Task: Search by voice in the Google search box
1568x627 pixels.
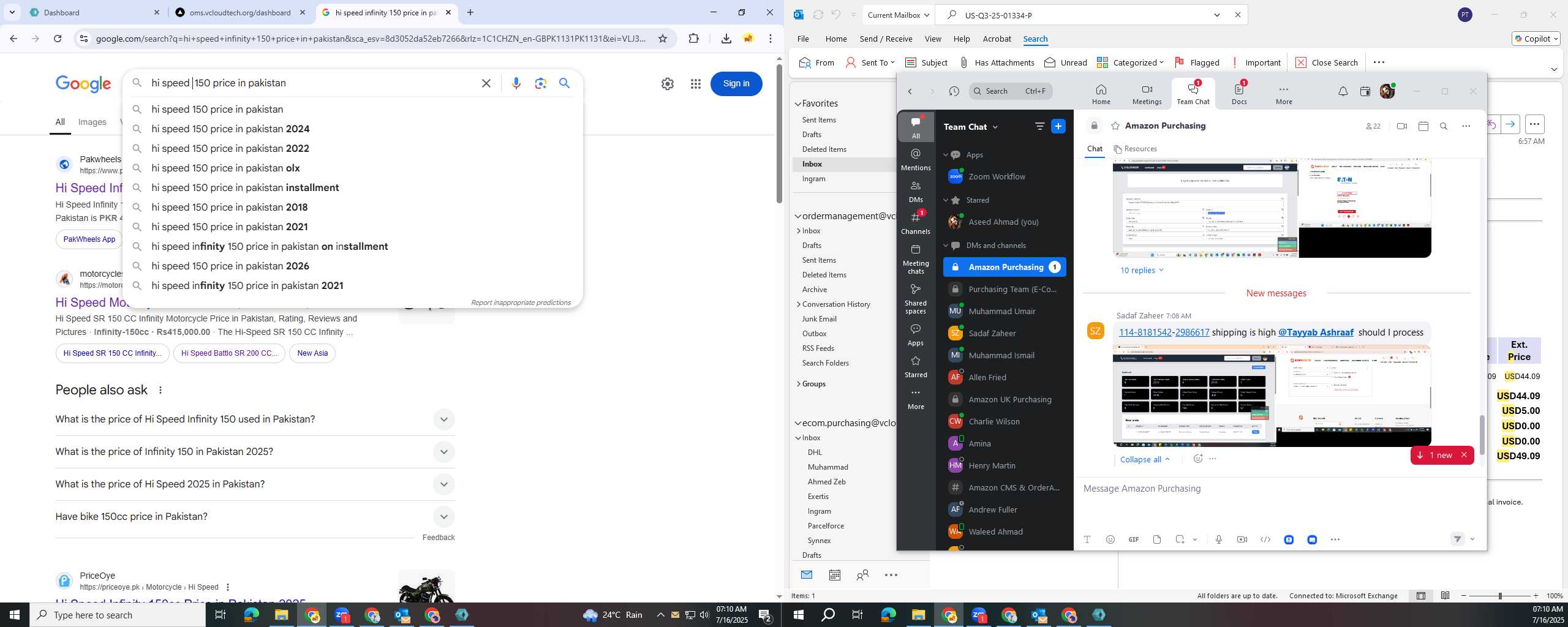Action: [516, 83]
